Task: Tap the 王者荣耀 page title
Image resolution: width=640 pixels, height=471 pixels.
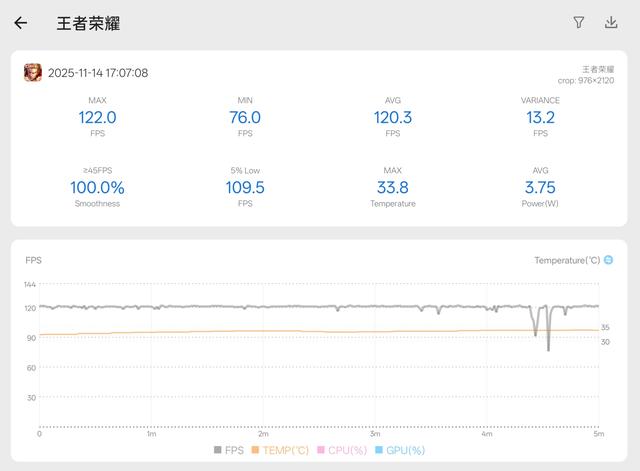Action: tap(88, 23)
